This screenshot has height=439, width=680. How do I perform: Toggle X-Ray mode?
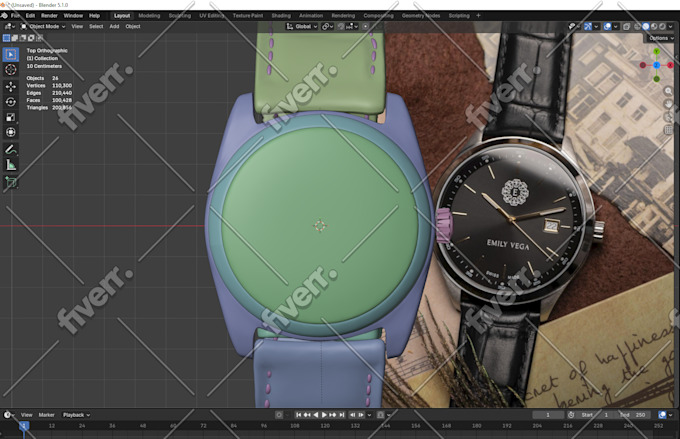(627, 26)
